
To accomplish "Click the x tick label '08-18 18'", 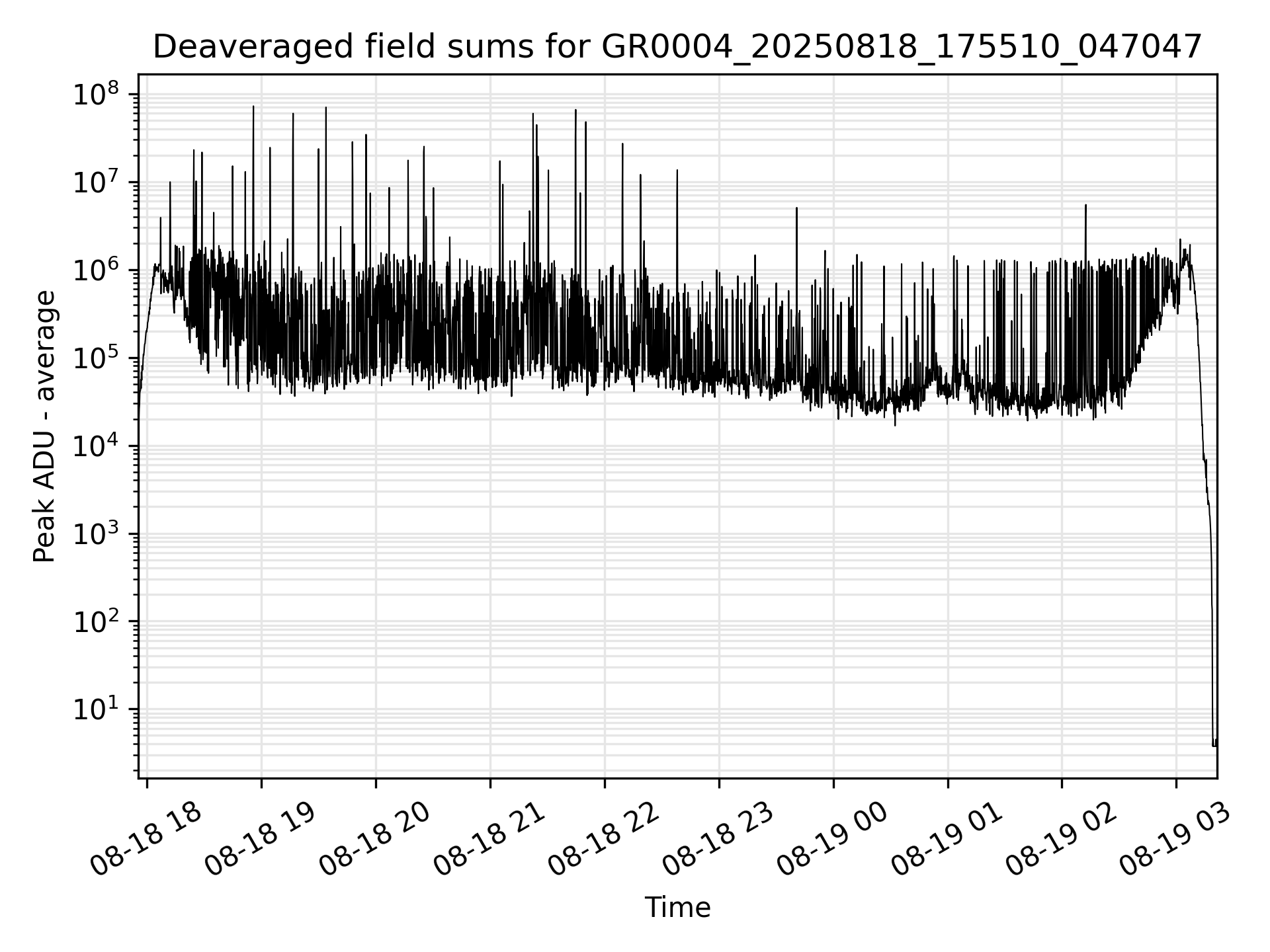I will (x=146, y=840).
